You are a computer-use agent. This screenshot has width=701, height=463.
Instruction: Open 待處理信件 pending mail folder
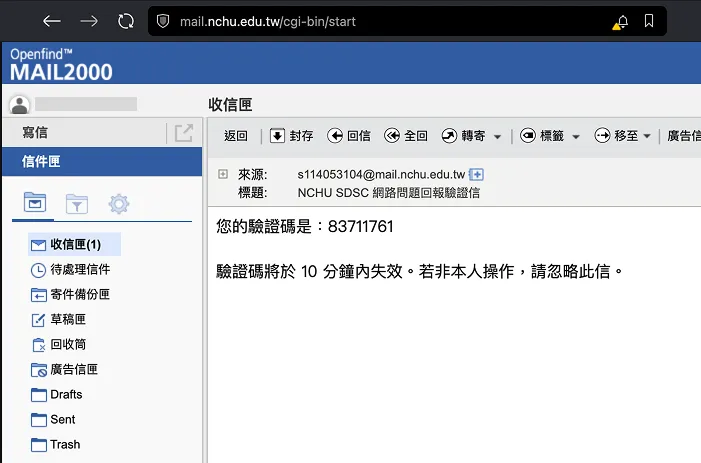[x=71, y=269]
